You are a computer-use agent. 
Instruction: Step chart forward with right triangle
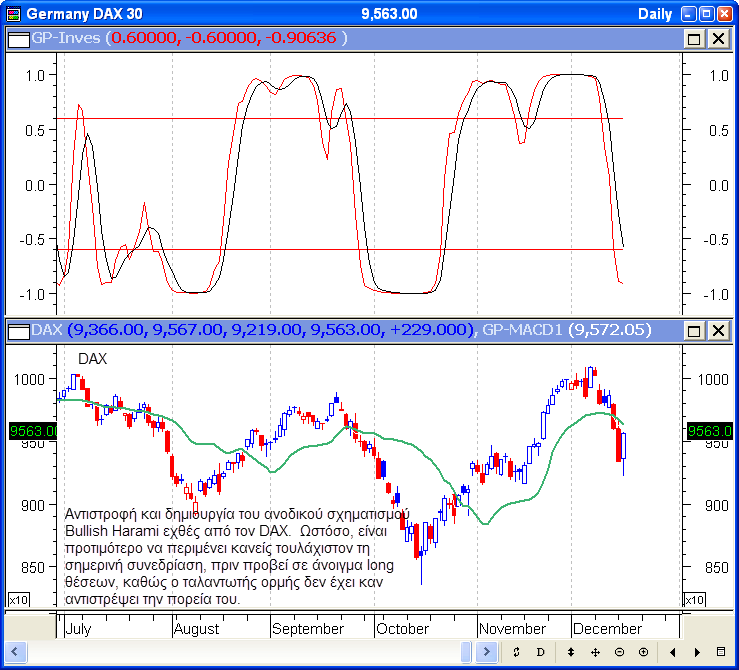tap(695, 652)
